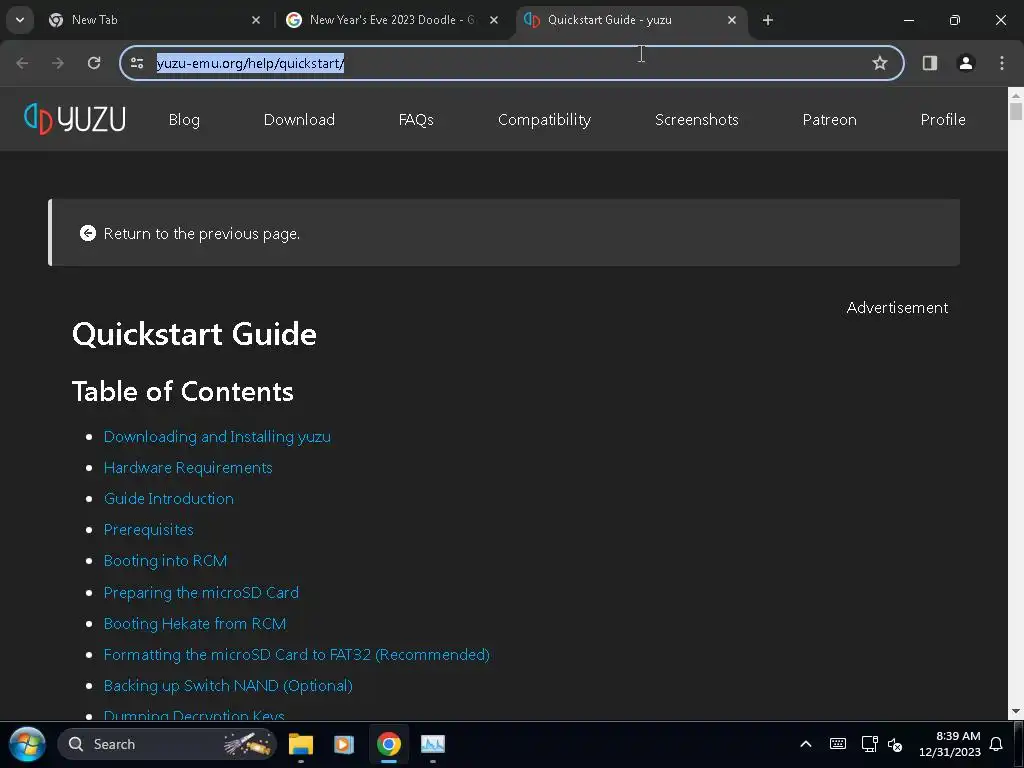
Task: Select the Quickstart Guide - yuzu tab
Action: pyautogui.click(x=631, y=20)
